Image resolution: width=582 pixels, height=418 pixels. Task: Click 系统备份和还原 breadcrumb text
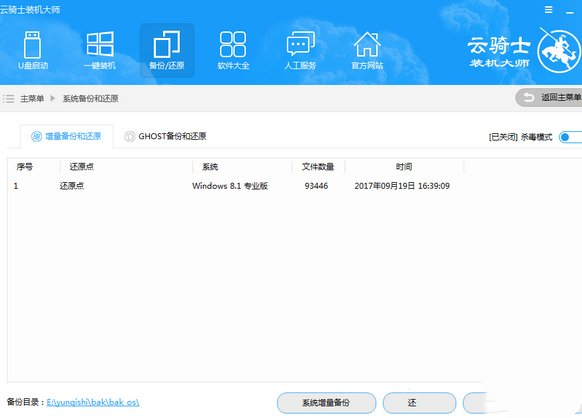91,98
